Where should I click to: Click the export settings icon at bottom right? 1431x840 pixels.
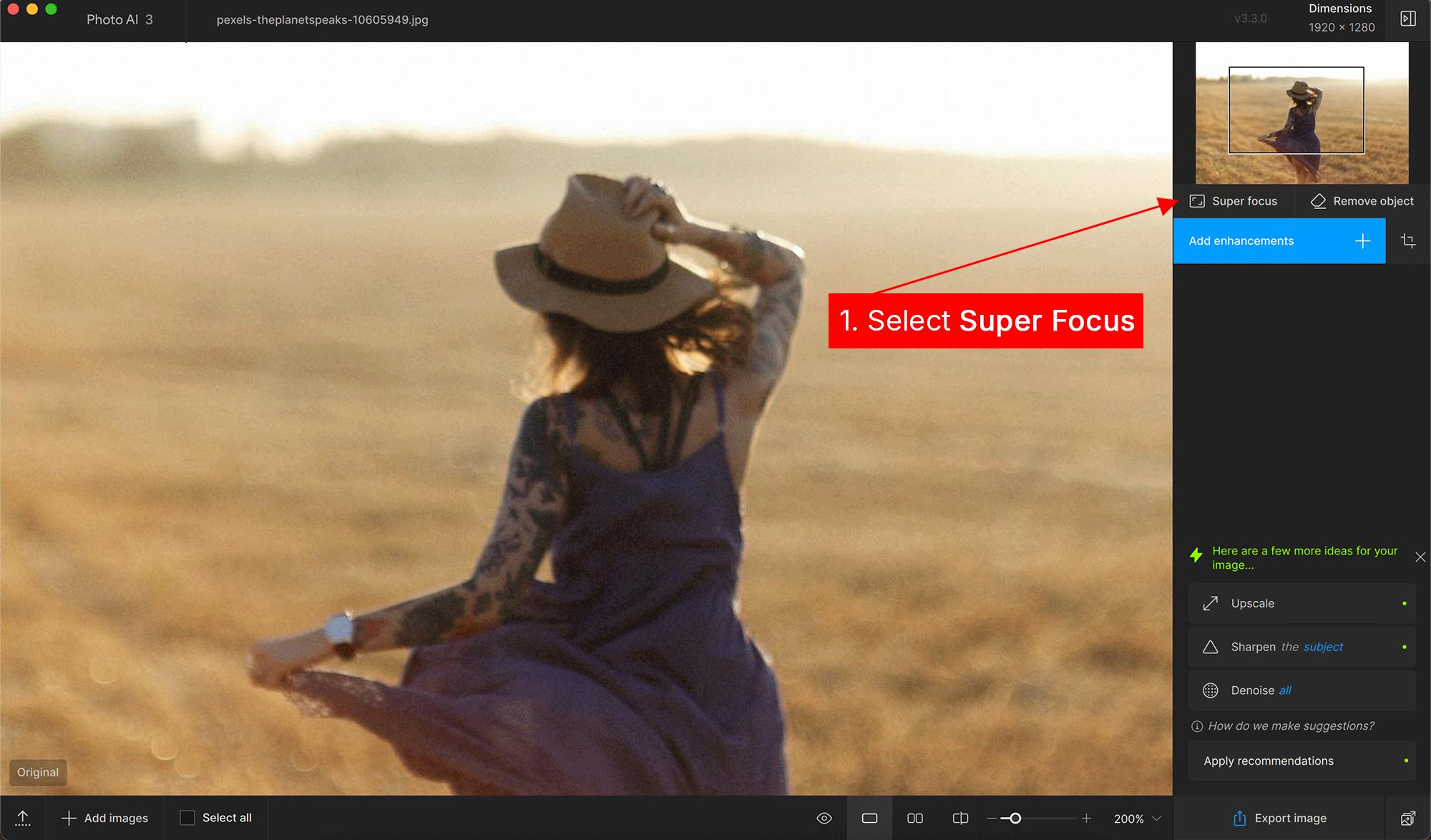[1407, 818]
